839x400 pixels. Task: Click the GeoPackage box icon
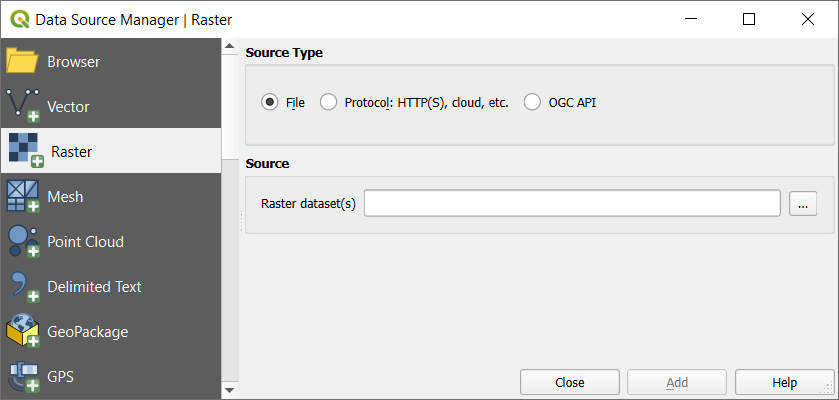click(x=22, y=332)
